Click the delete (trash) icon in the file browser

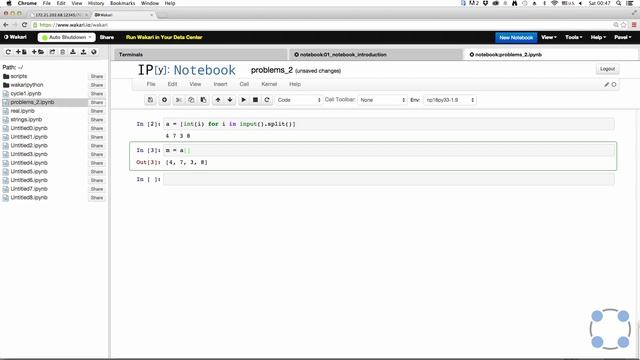pos(62,52)
